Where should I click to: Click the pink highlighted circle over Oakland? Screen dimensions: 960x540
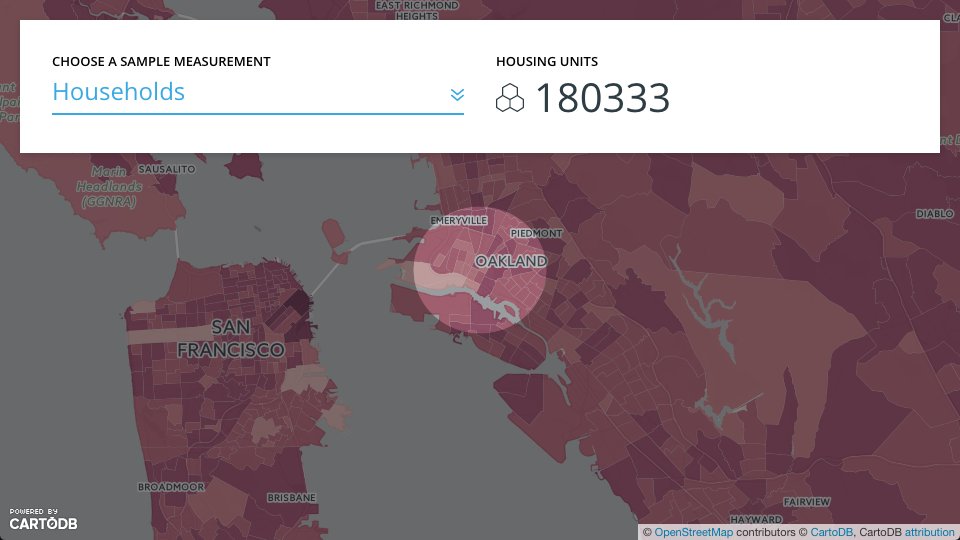point(480,271)
